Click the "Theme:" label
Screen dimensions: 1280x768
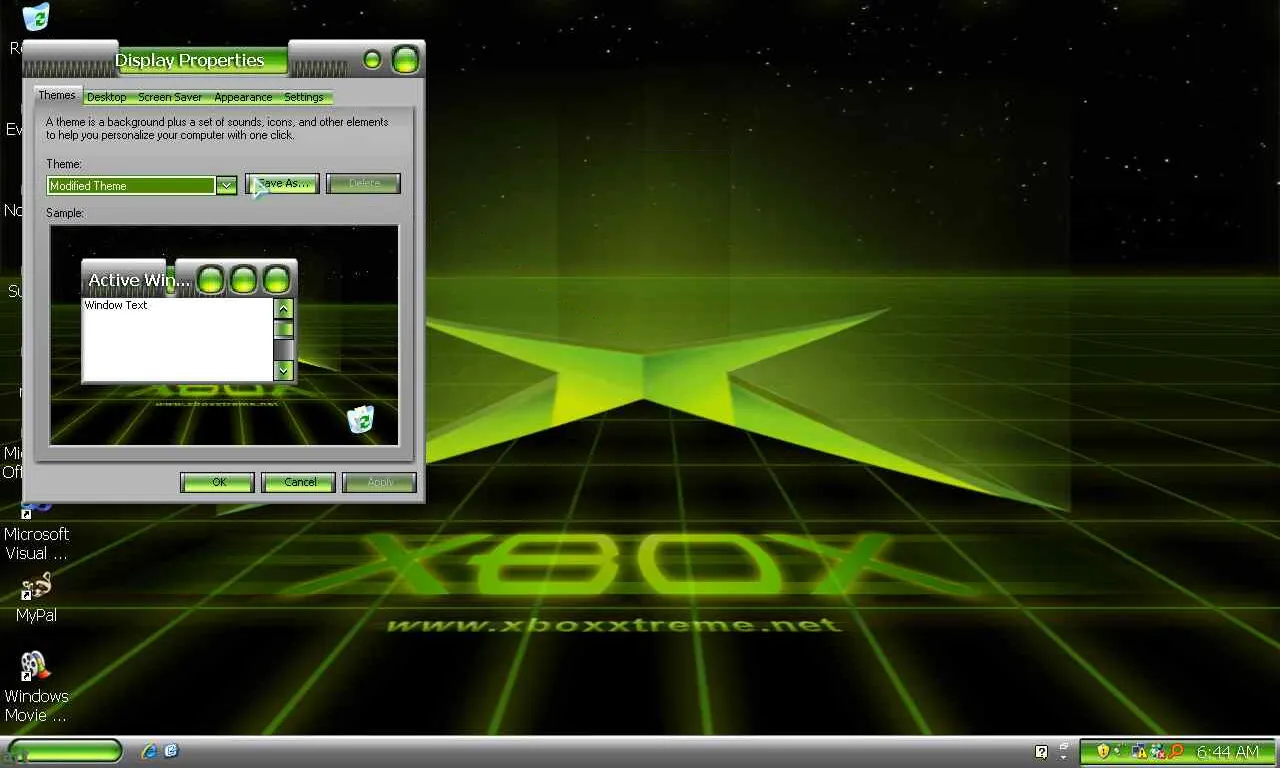tap(64, 164)
